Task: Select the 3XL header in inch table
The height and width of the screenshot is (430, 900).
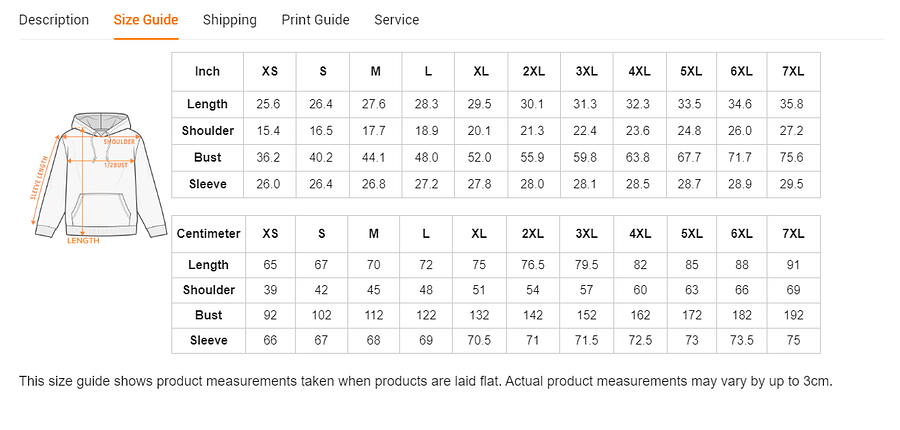Action: click(587, 72)
